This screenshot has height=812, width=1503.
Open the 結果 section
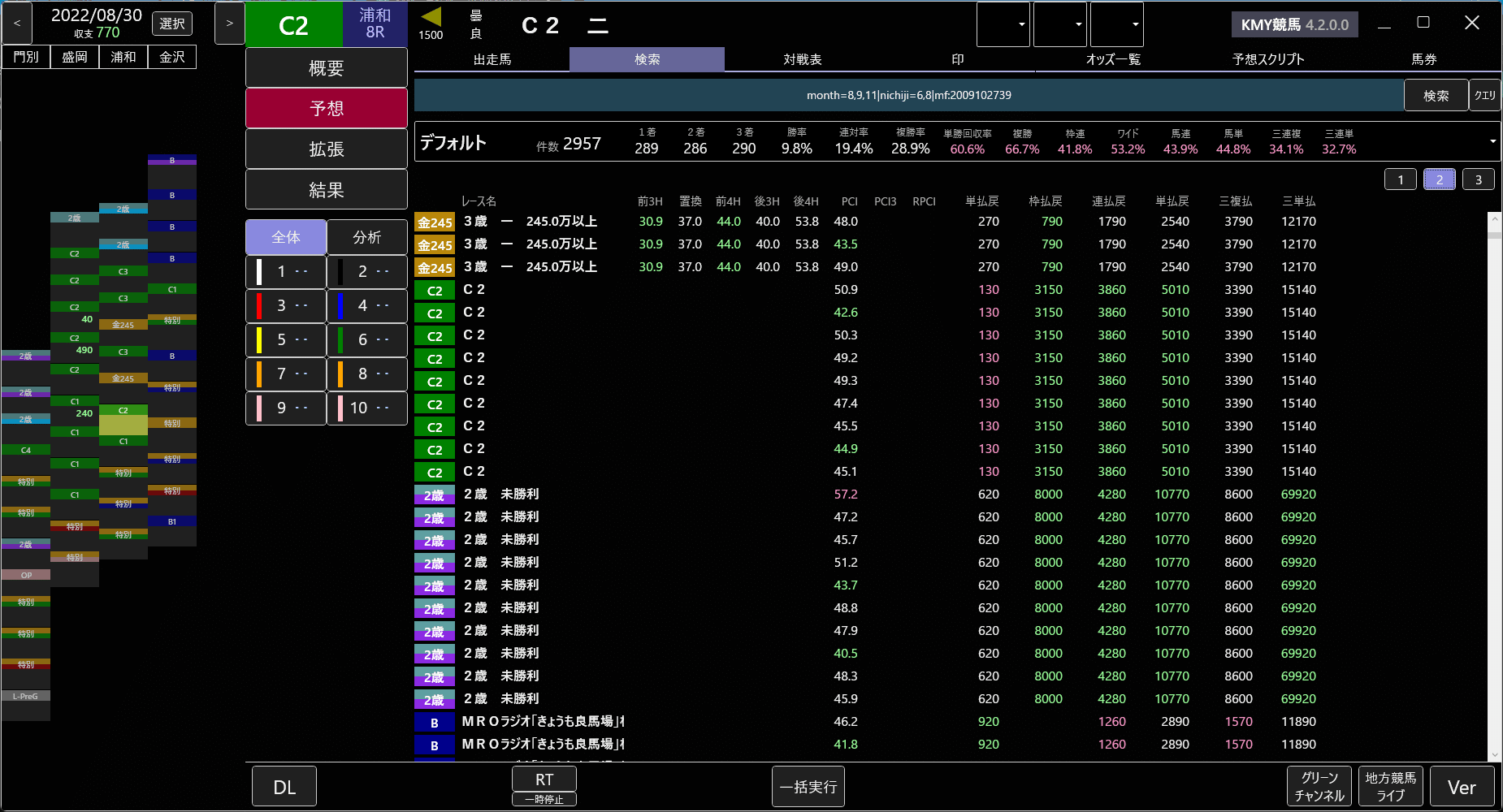[x=327, y=189]
